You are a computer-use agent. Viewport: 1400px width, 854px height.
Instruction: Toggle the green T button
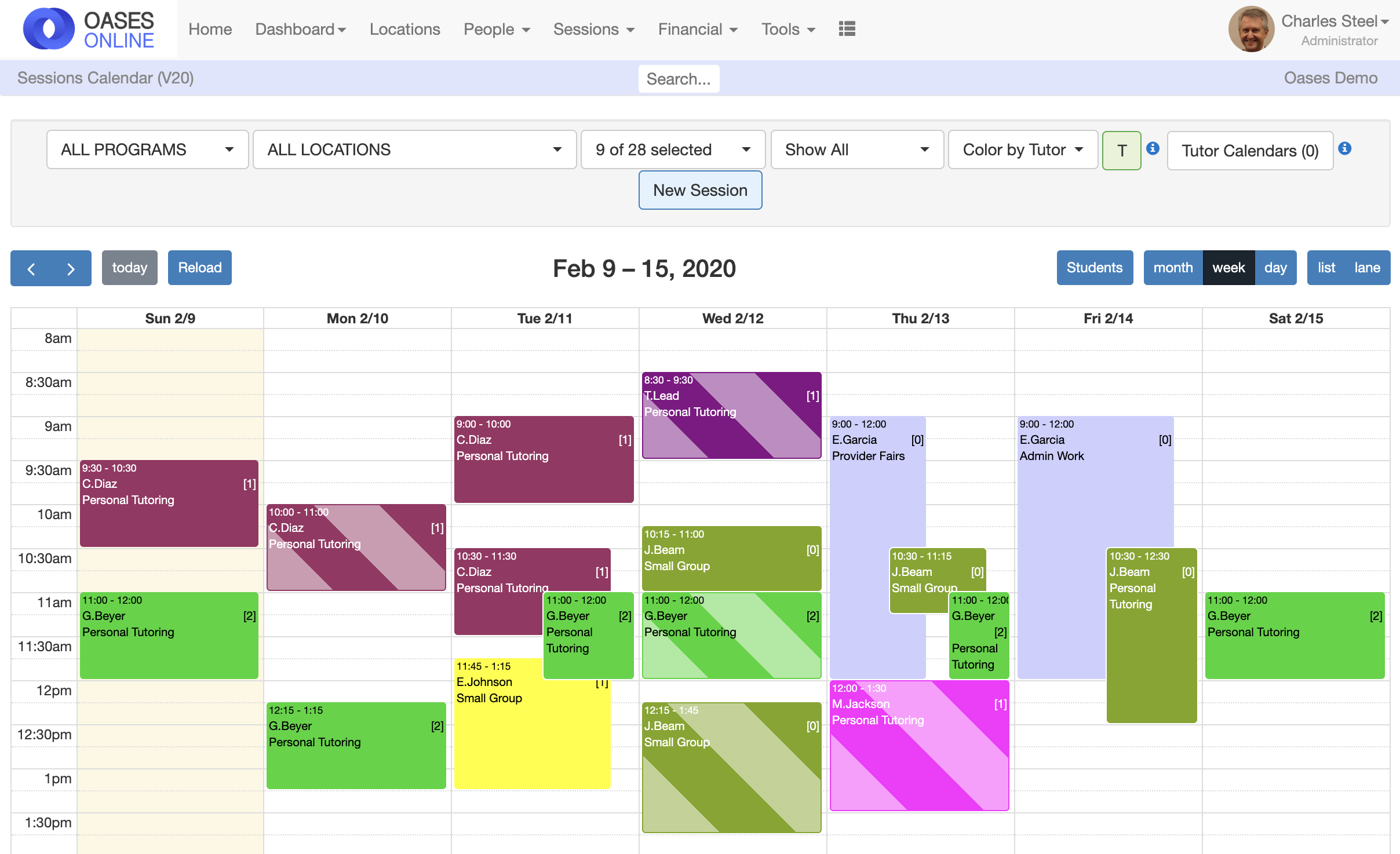1121,151
